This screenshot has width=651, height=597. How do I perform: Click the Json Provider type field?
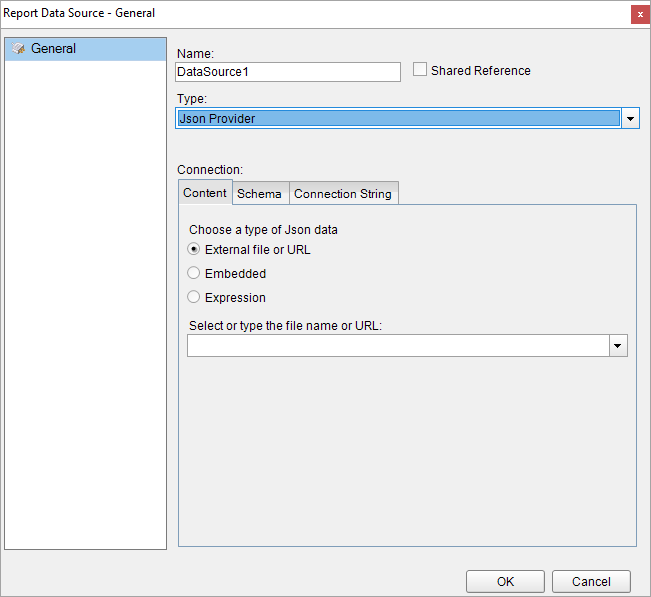(x=398, y=118)
